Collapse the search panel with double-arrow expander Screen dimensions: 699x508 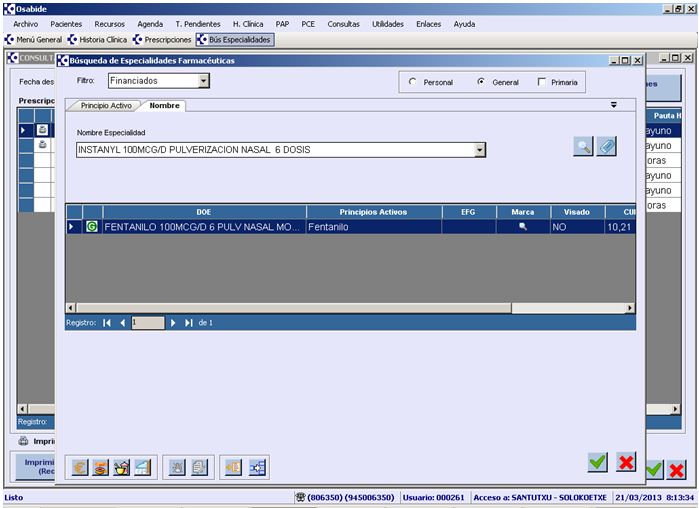point(613,104)
